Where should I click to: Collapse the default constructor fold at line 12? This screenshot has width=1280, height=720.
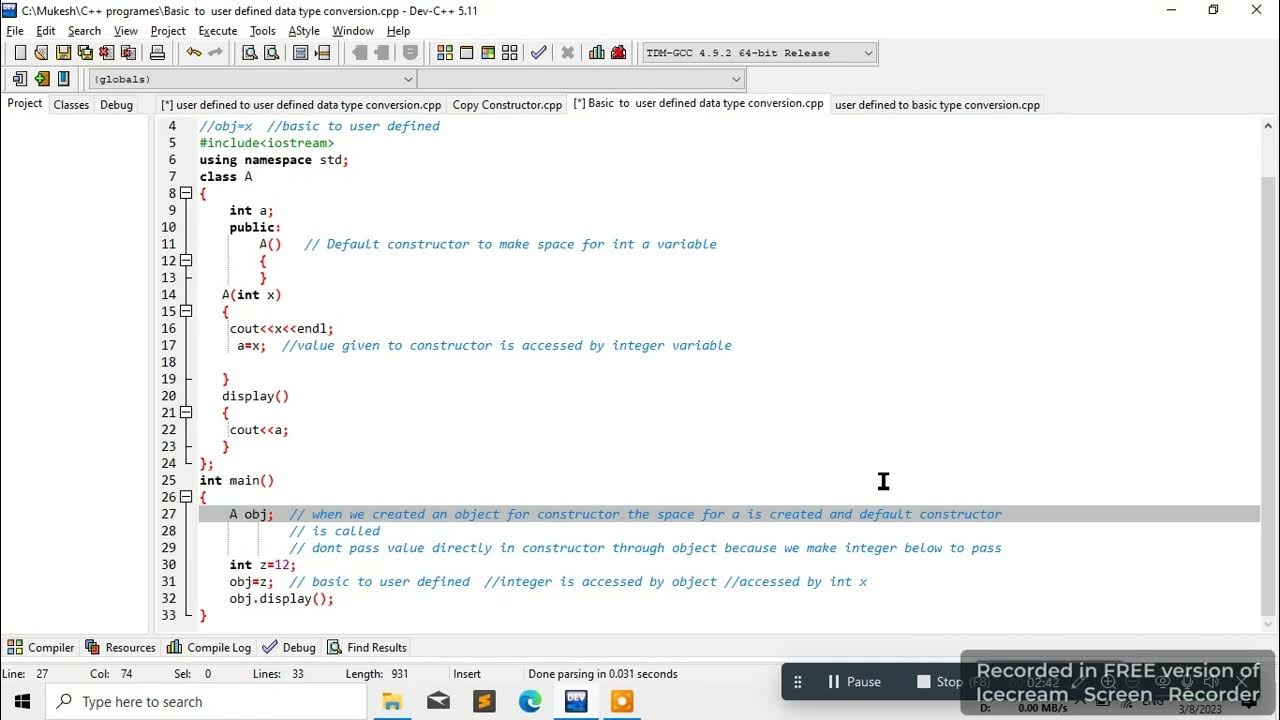[186, 261]
